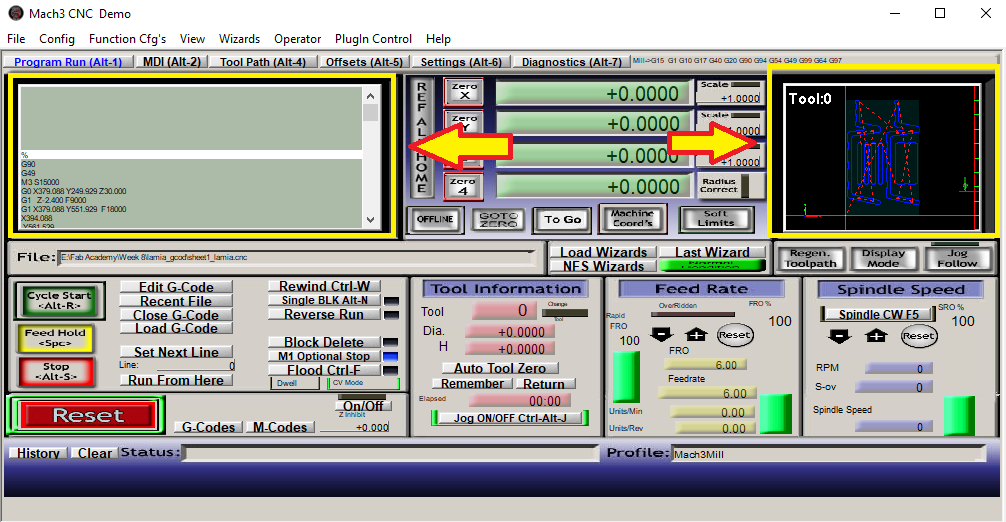This screenshot has height=522, width=1006.
Task: Decrease feed rate override with down arrow
Action: click(x=661, y=334)
